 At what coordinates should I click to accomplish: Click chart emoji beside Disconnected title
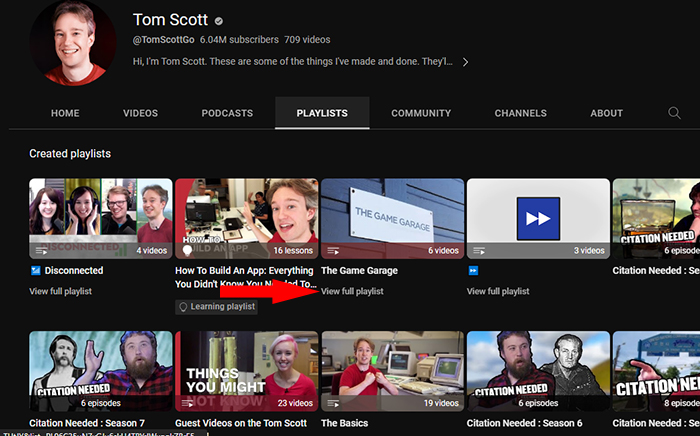click(x=36, y=270)
